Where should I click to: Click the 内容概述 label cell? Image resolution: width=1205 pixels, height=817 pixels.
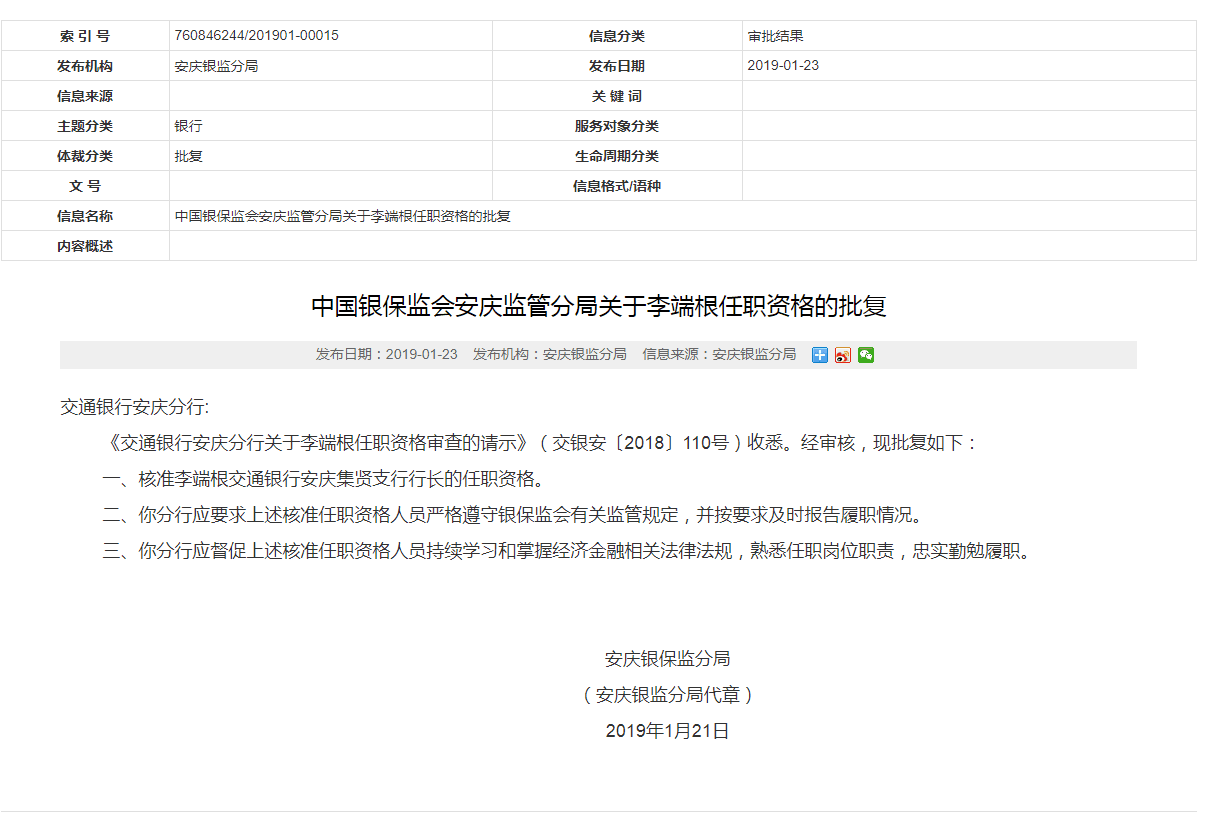click(x=85, y=246)
